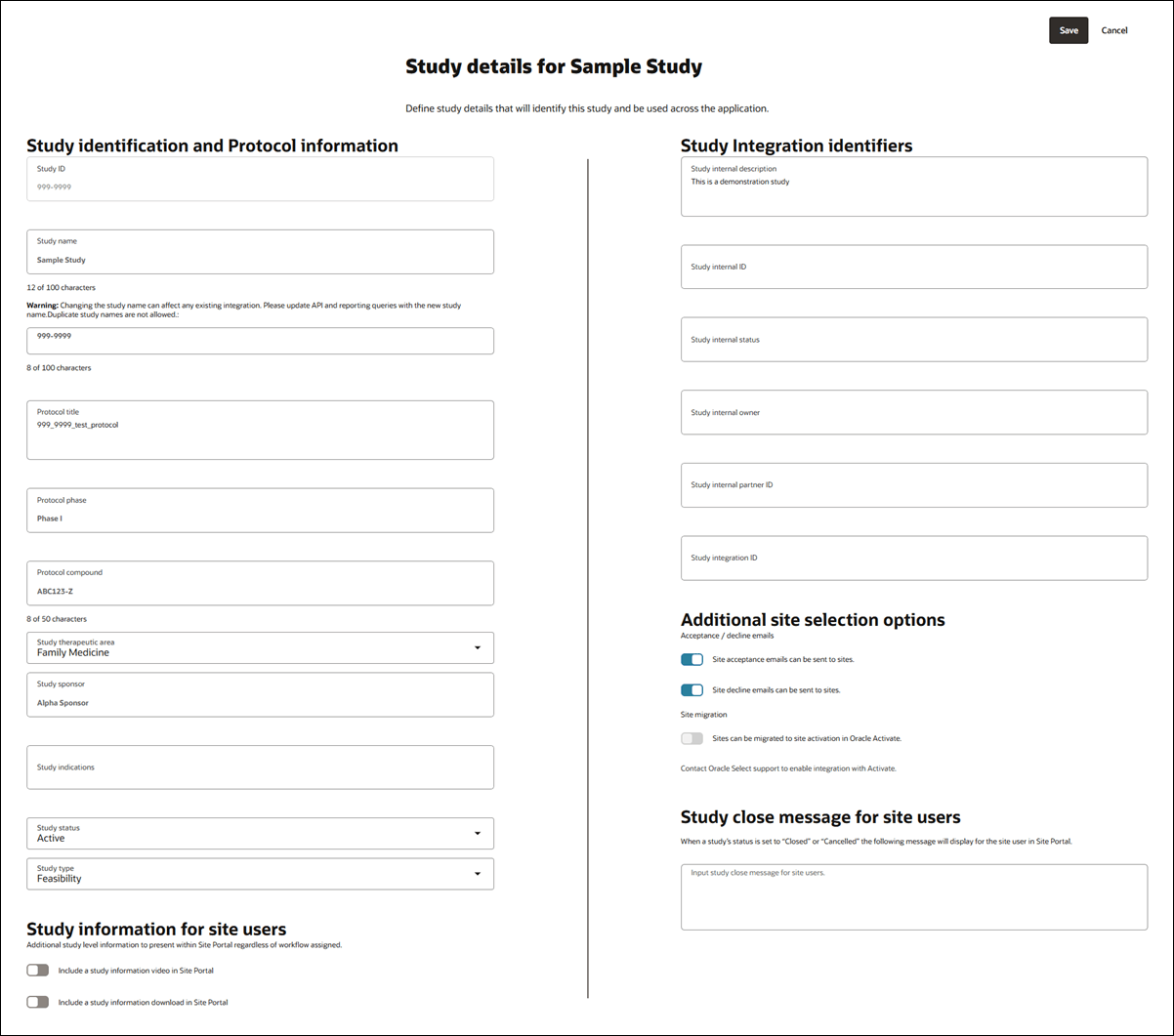Disable site decline emails toggle
The width and height of the screenshot is (1174, 1036).
[692, 689]
